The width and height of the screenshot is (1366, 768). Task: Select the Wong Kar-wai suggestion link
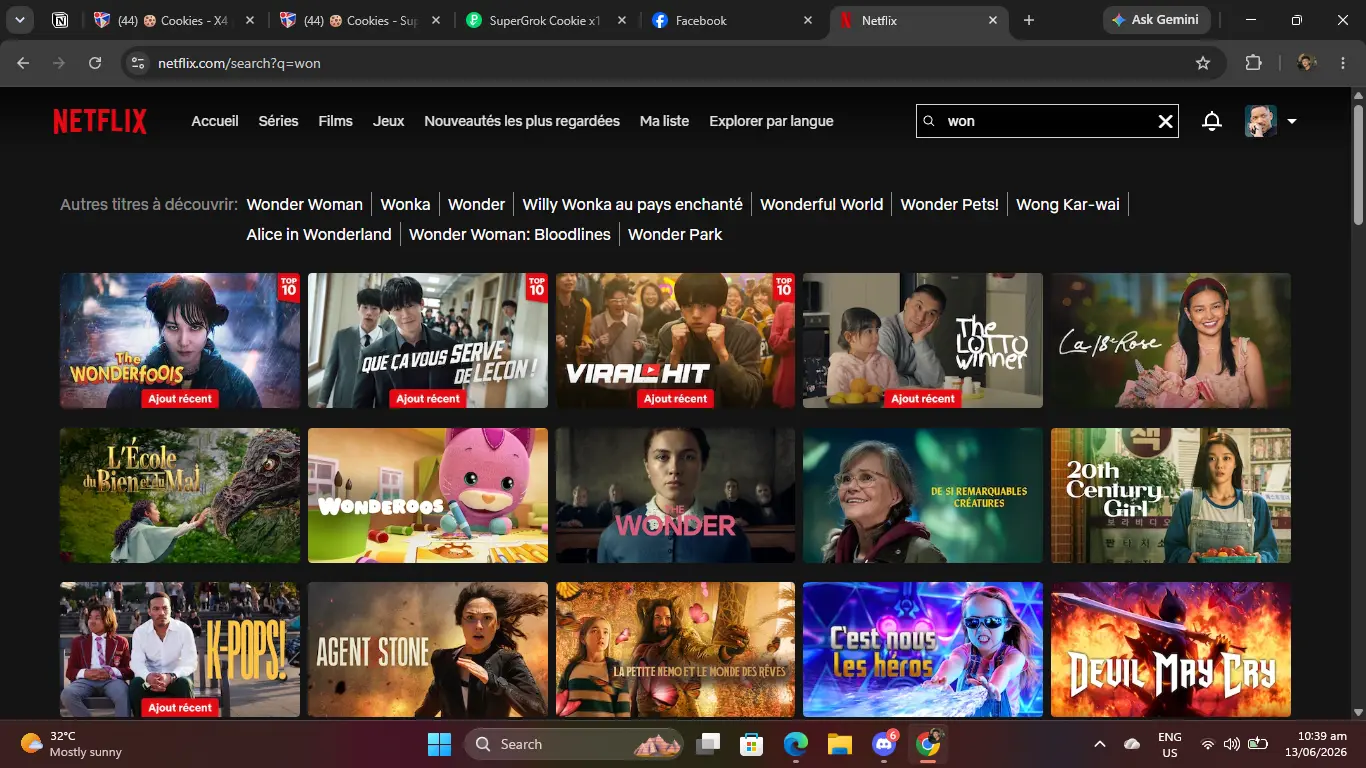pos(1068,204)
